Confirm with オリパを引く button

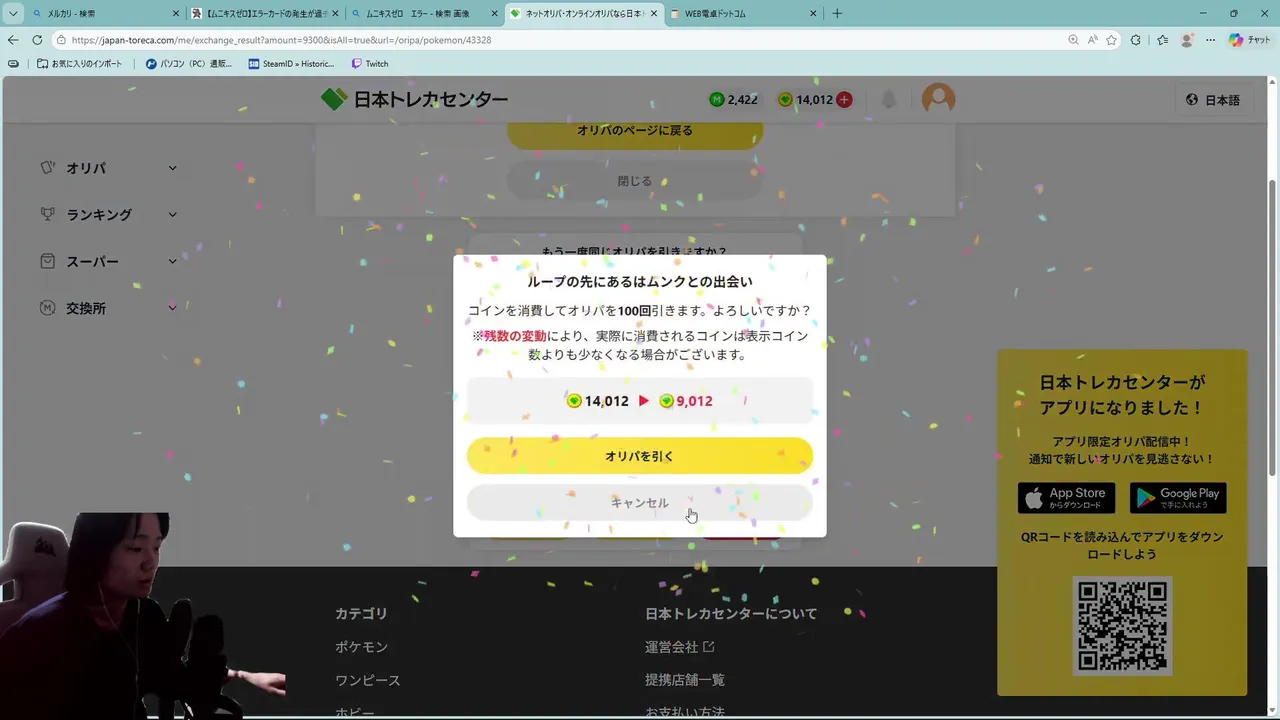point(640,456)
